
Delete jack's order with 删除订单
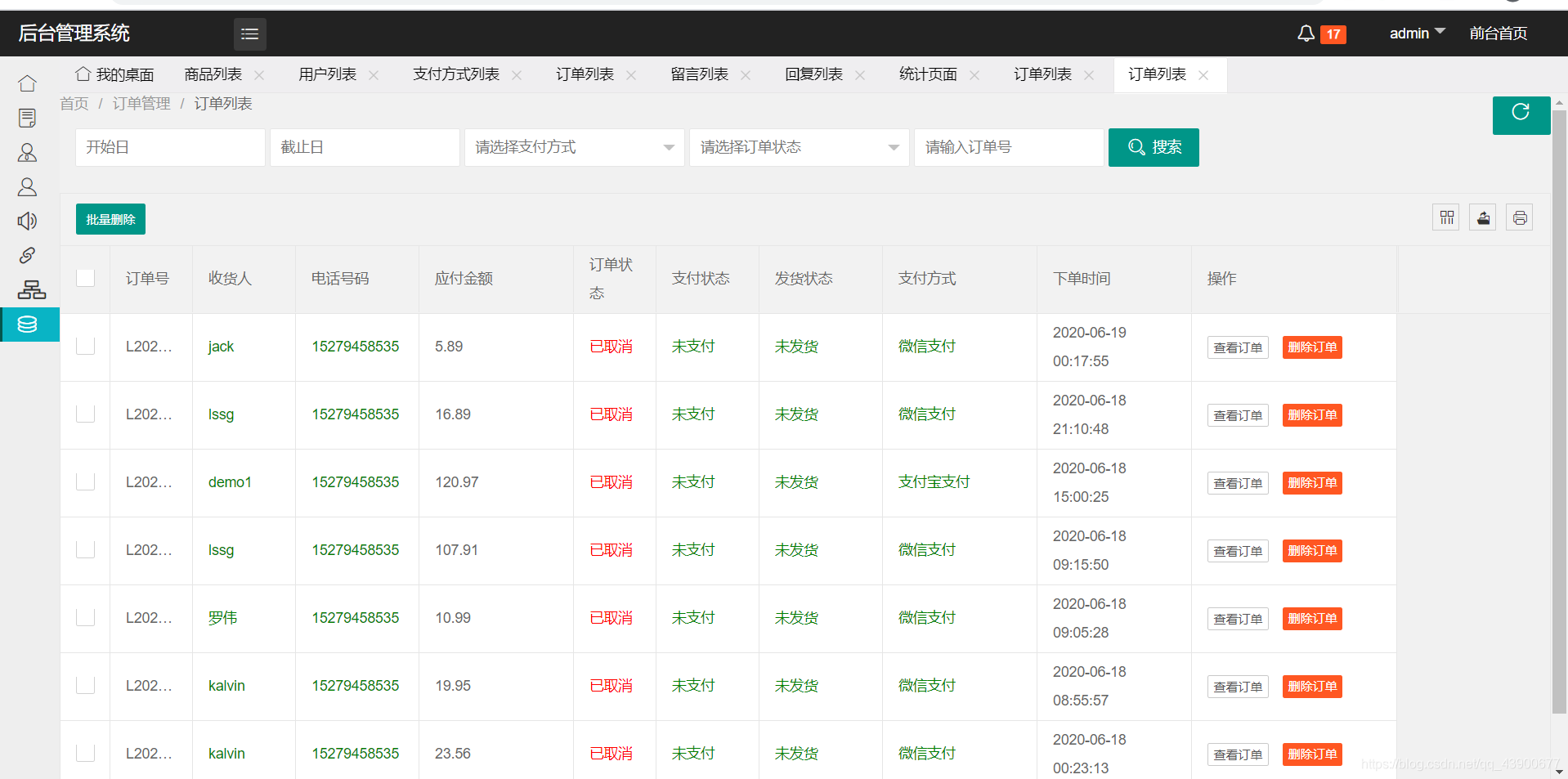coord(1312,347)
